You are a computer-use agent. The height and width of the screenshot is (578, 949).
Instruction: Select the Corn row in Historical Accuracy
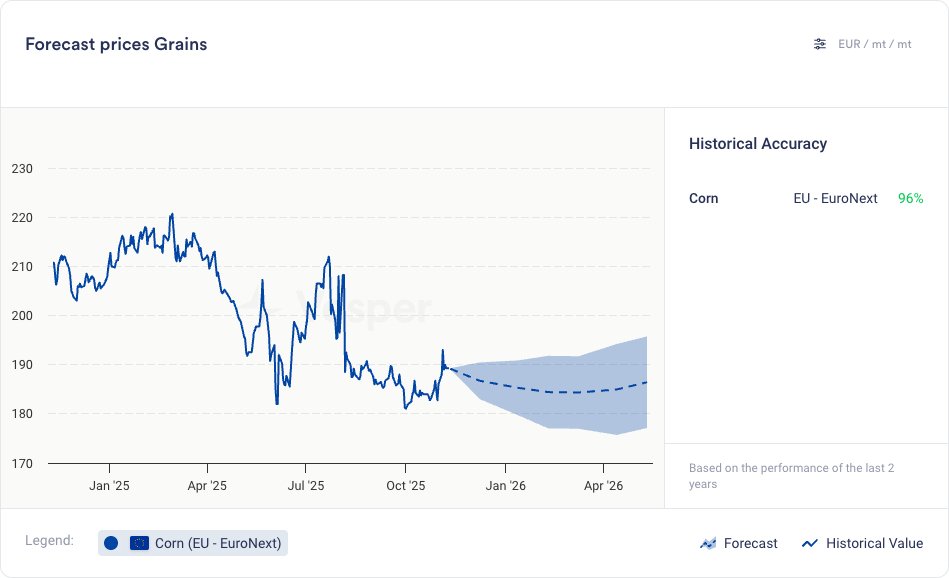tap(704, 198)
